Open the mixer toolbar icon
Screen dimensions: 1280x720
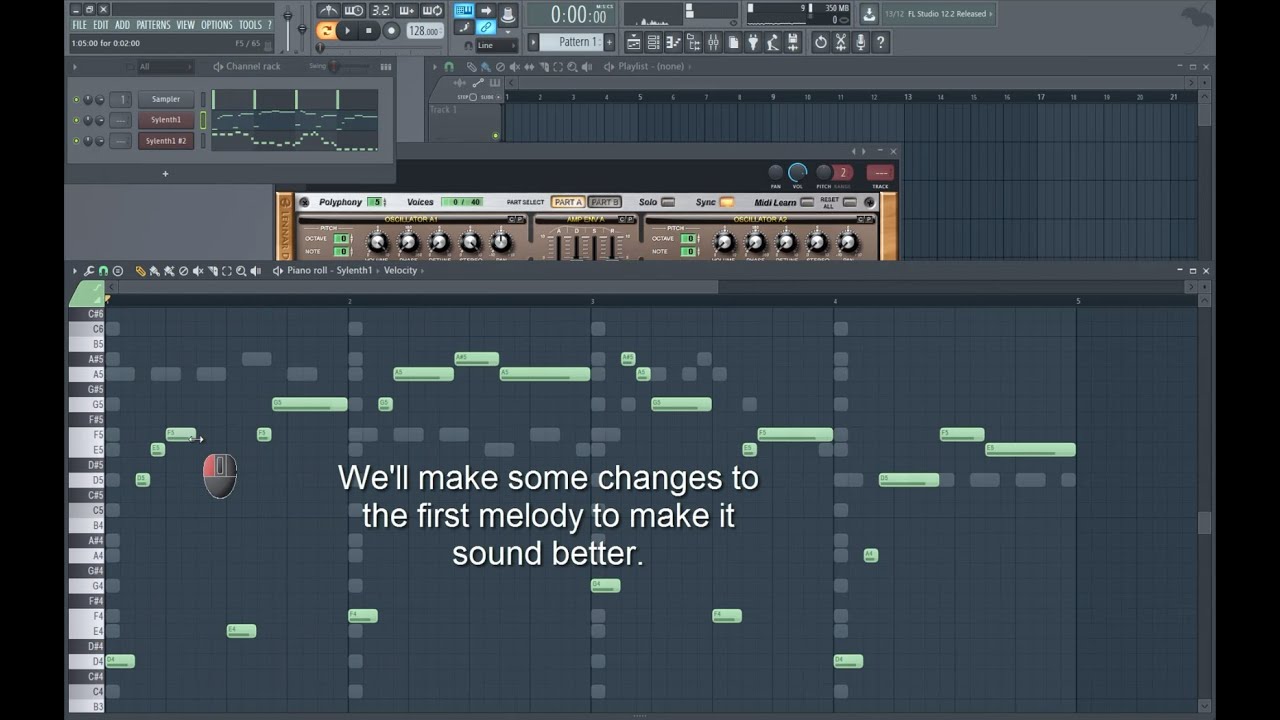coord(713,42)
